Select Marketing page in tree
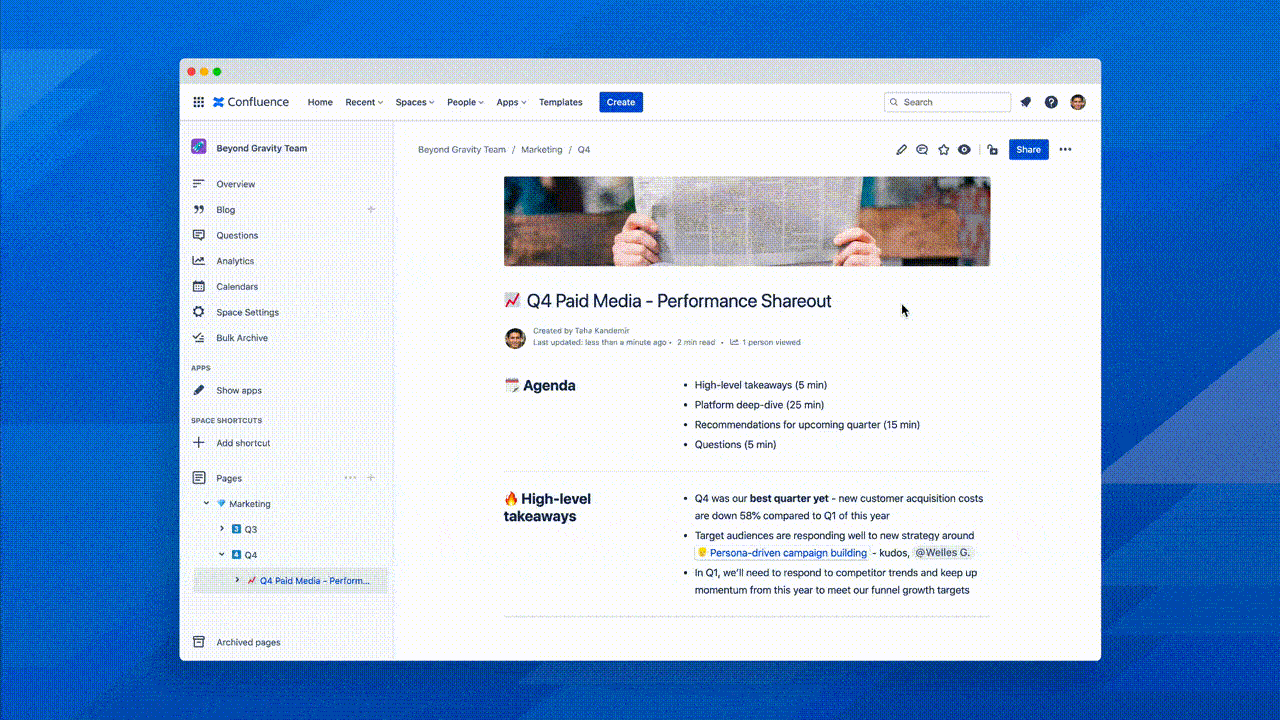This screenshot has width=1280, height=720. point(250,504)
